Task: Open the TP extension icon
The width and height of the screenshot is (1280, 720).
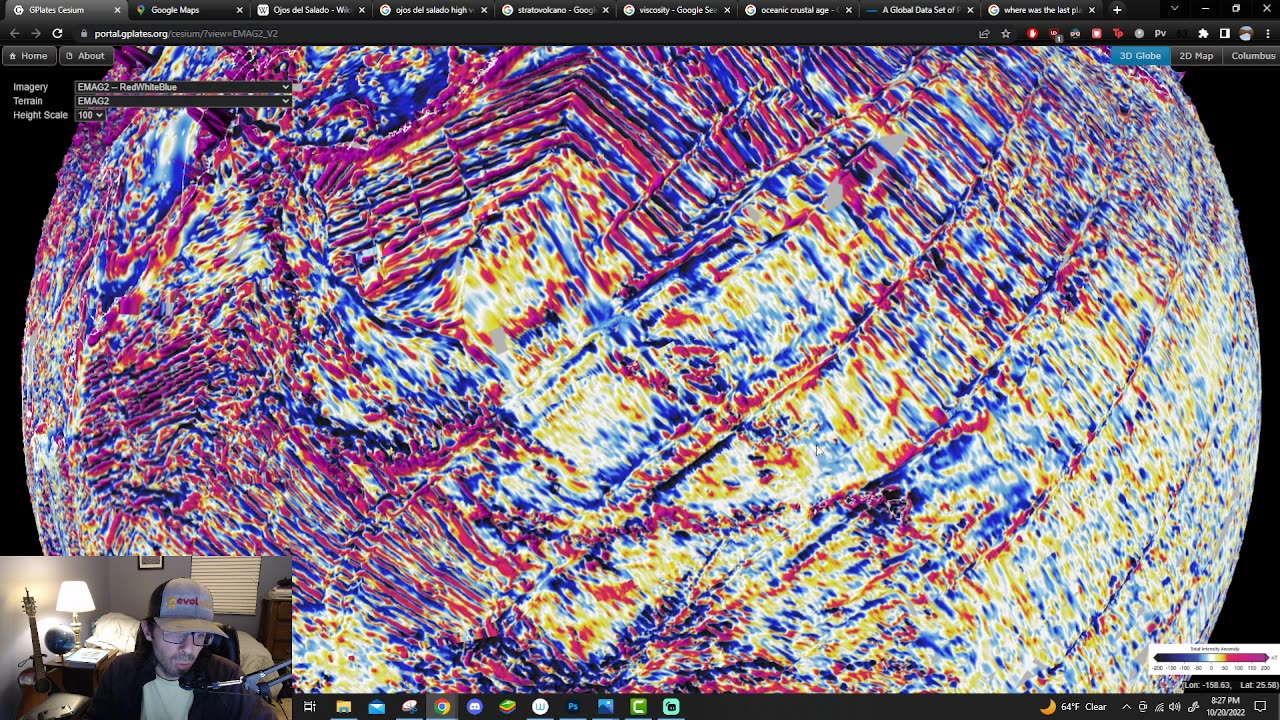Action: click(x=1118, y=33)
